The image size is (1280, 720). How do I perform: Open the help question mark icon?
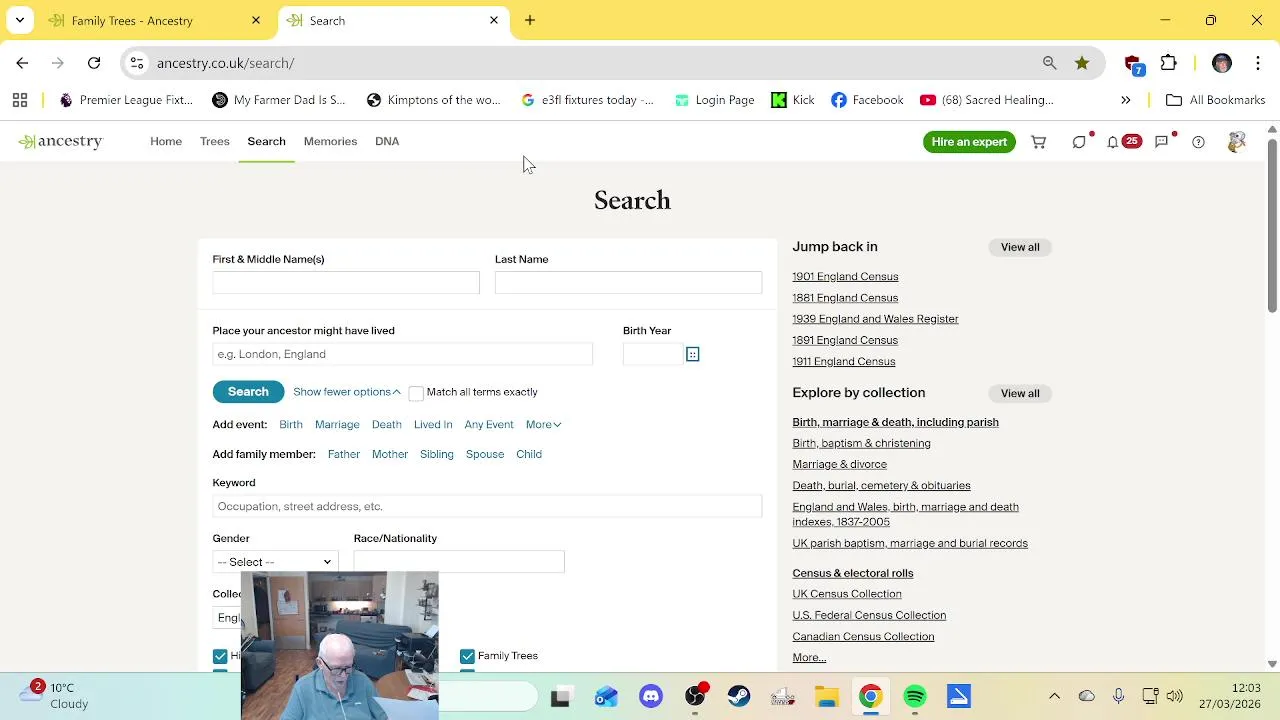[x=1198, y=142]
